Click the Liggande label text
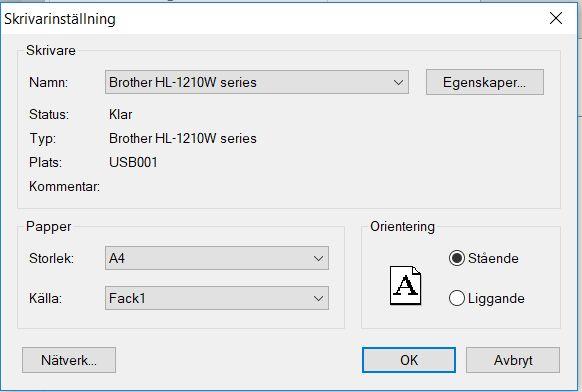The width and height of the screenshot is (582, 392). pos(496,298)
